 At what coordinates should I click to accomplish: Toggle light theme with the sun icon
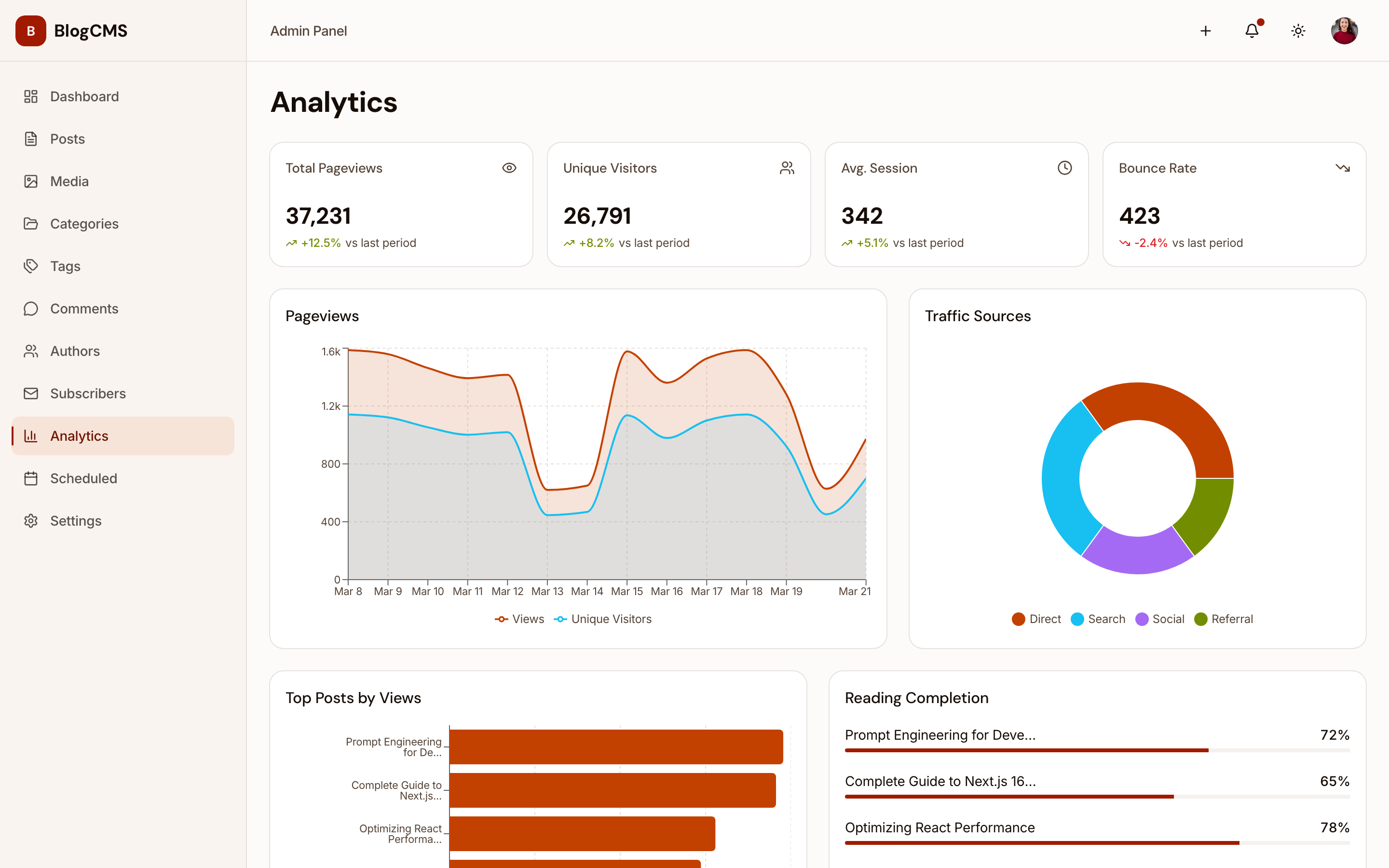click(1298, 31)
